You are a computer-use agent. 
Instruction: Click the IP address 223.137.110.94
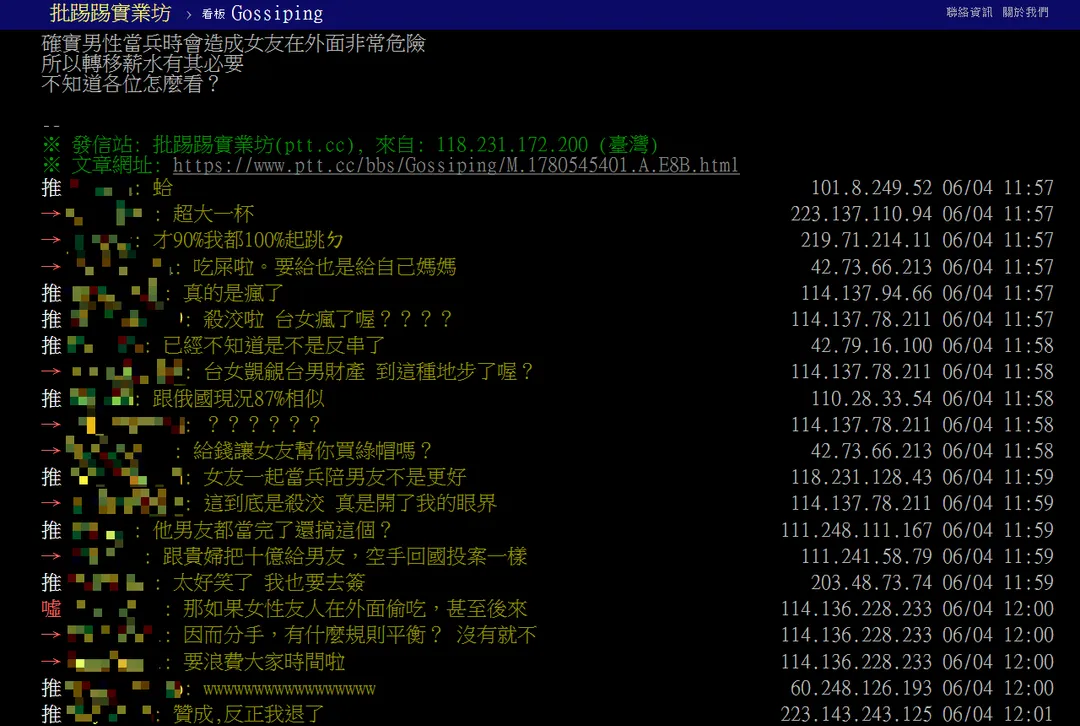click(862, 214)
